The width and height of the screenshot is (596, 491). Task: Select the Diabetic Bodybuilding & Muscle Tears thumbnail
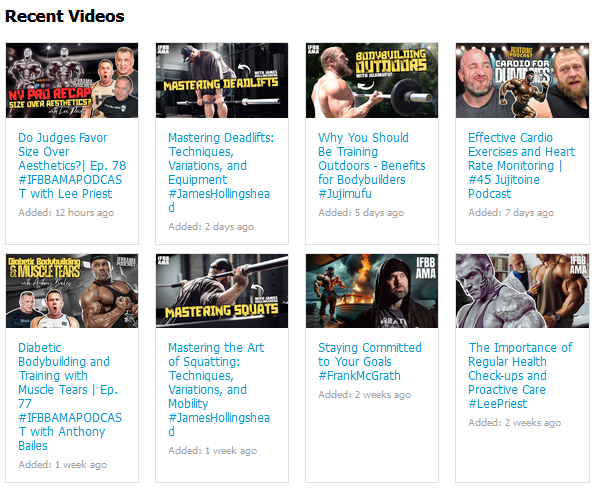72,291
